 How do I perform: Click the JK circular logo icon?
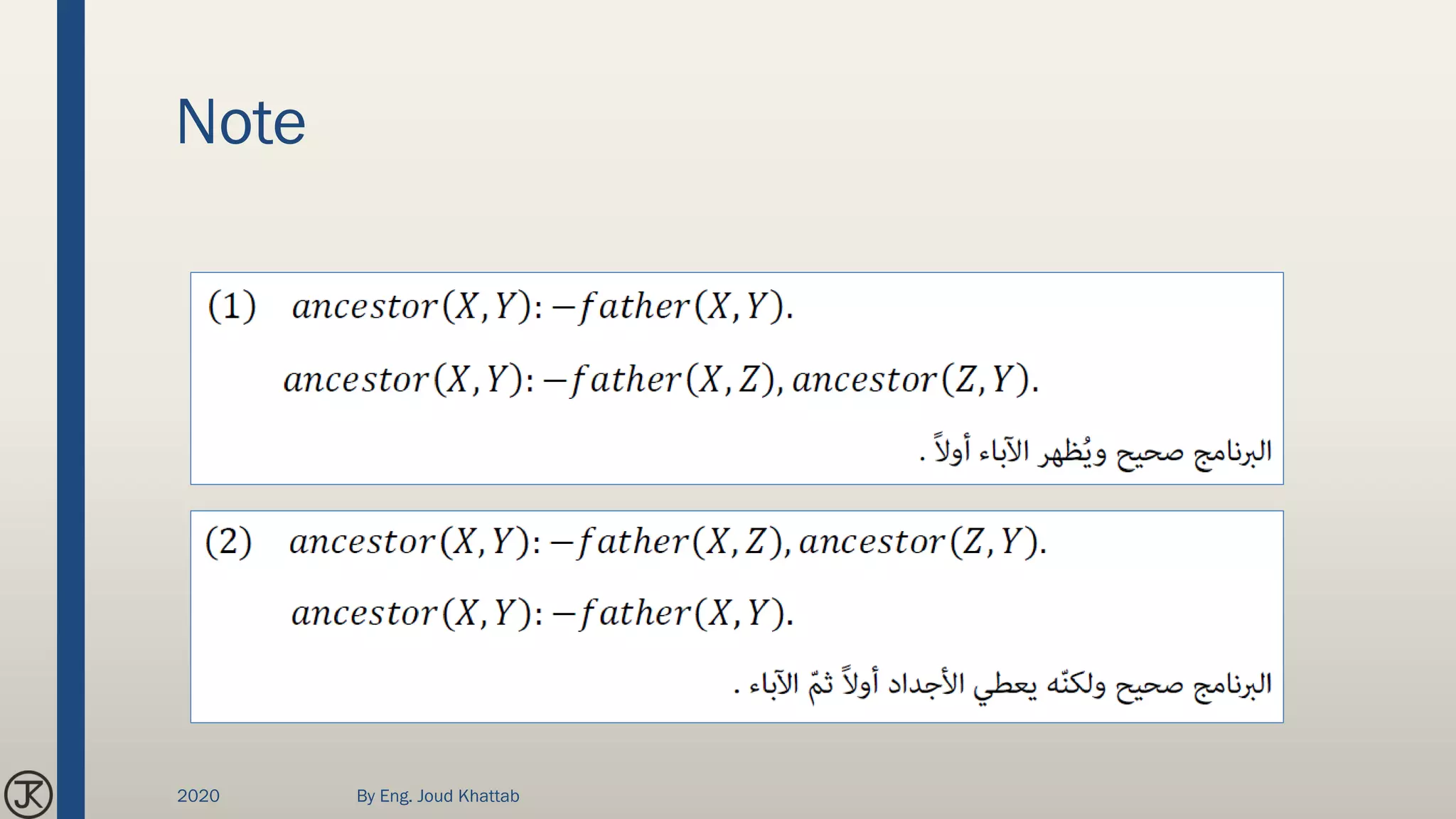28,794
